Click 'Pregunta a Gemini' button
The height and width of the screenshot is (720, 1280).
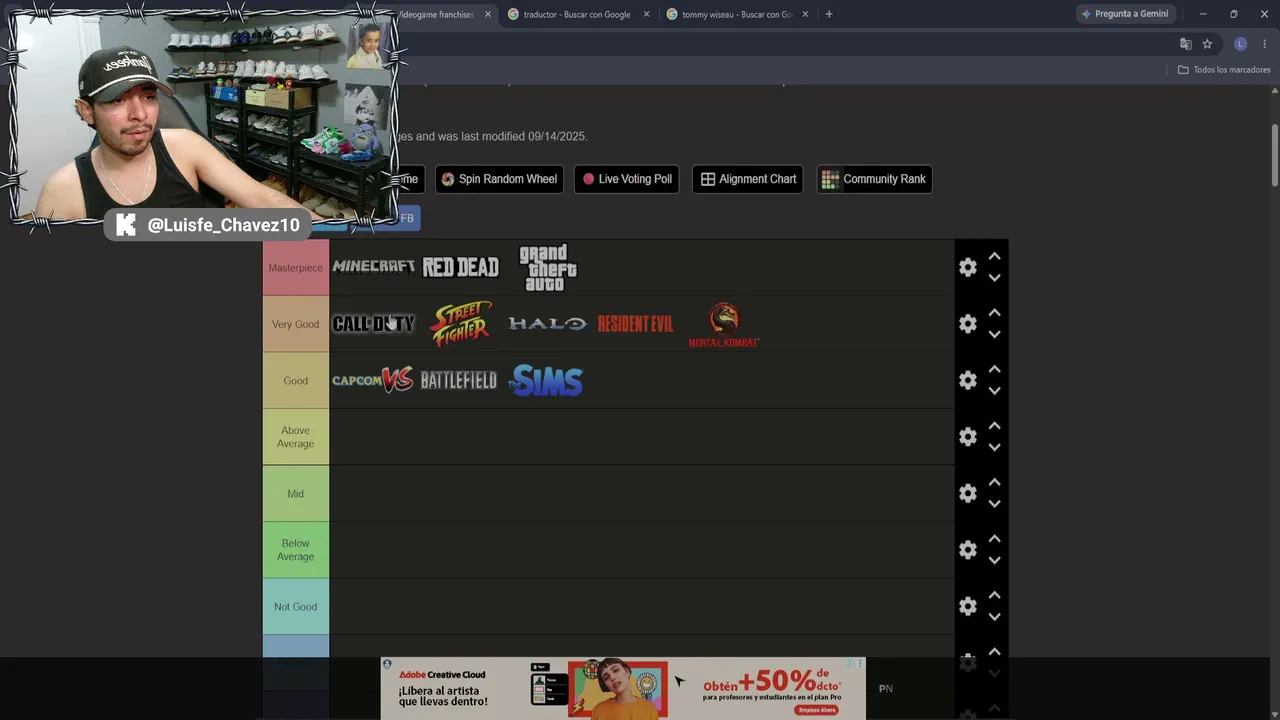click(1125, 14)
